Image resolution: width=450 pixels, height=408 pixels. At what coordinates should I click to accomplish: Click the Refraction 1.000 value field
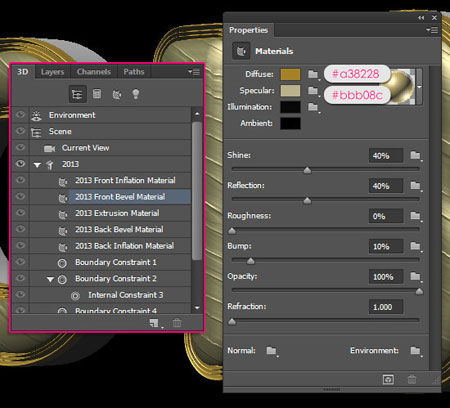pos(386,307)
